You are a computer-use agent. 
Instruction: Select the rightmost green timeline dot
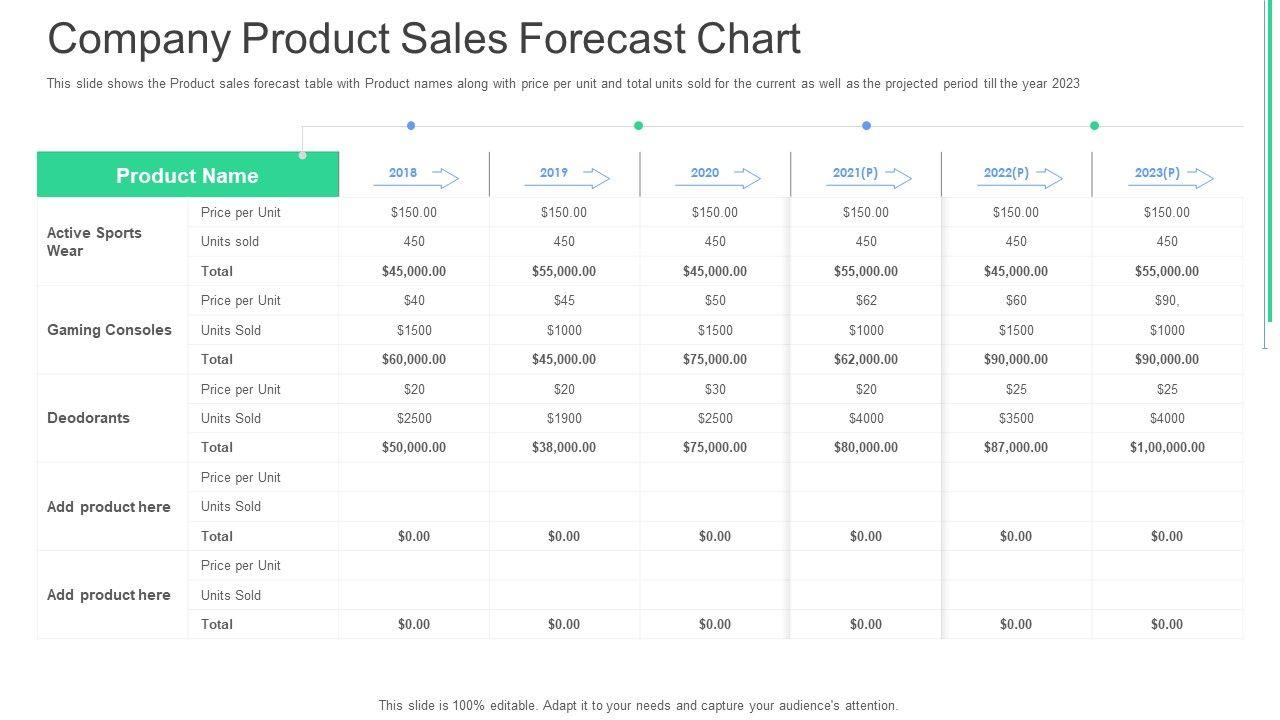1094,126
